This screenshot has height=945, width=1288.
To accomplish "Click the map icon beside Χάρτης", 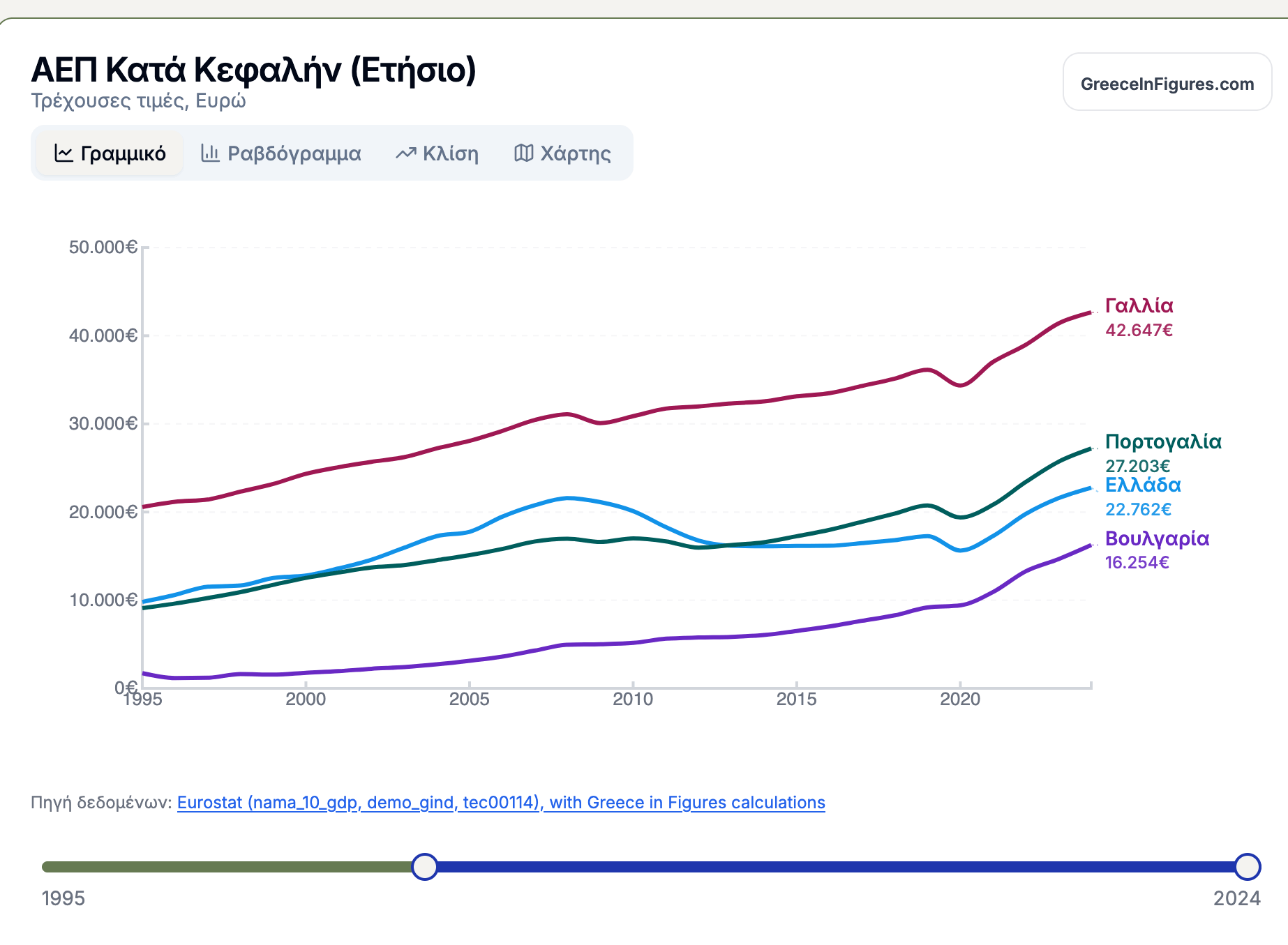I will (x=524, y=153).
